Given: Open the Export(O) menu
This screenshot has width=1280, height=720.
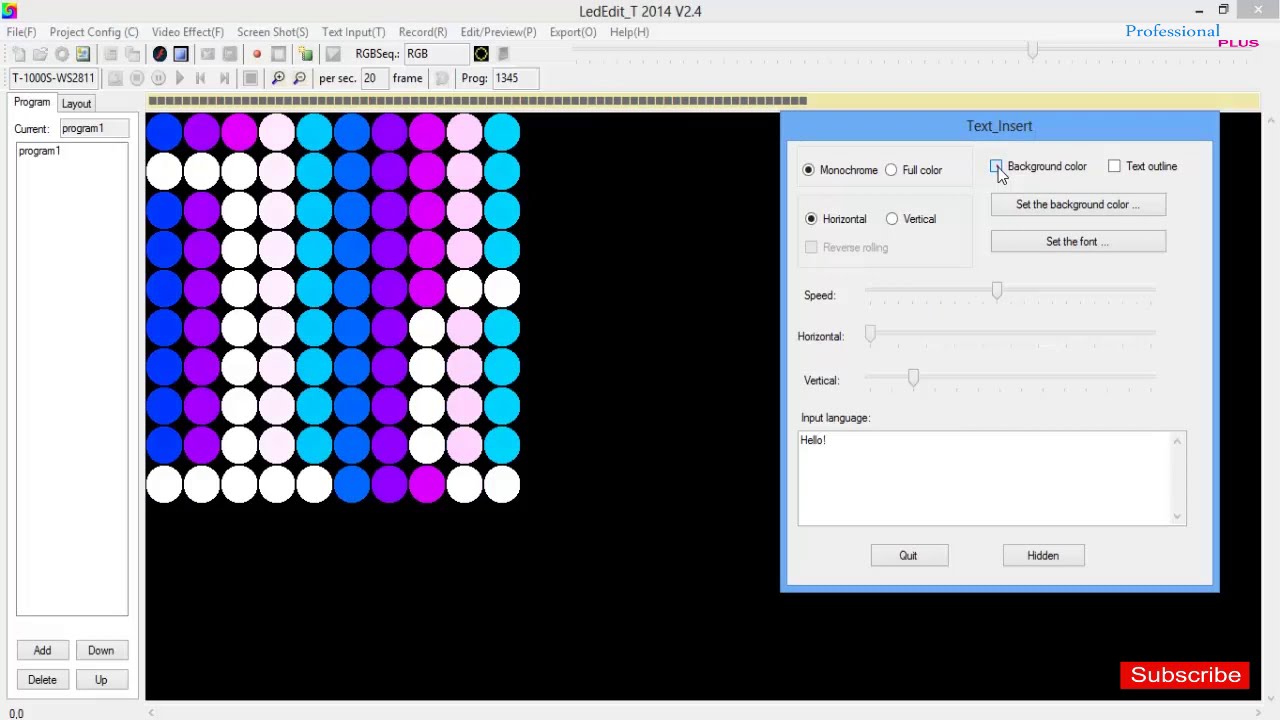Looking at the screenshot, I should click(573, 32).
